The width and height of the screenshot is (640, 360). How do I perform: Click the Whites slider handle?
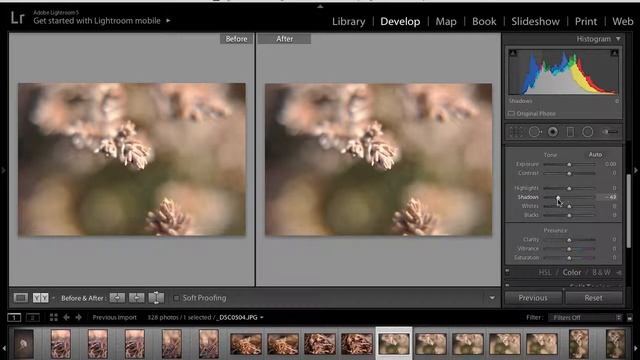click(x=569, y=206)
